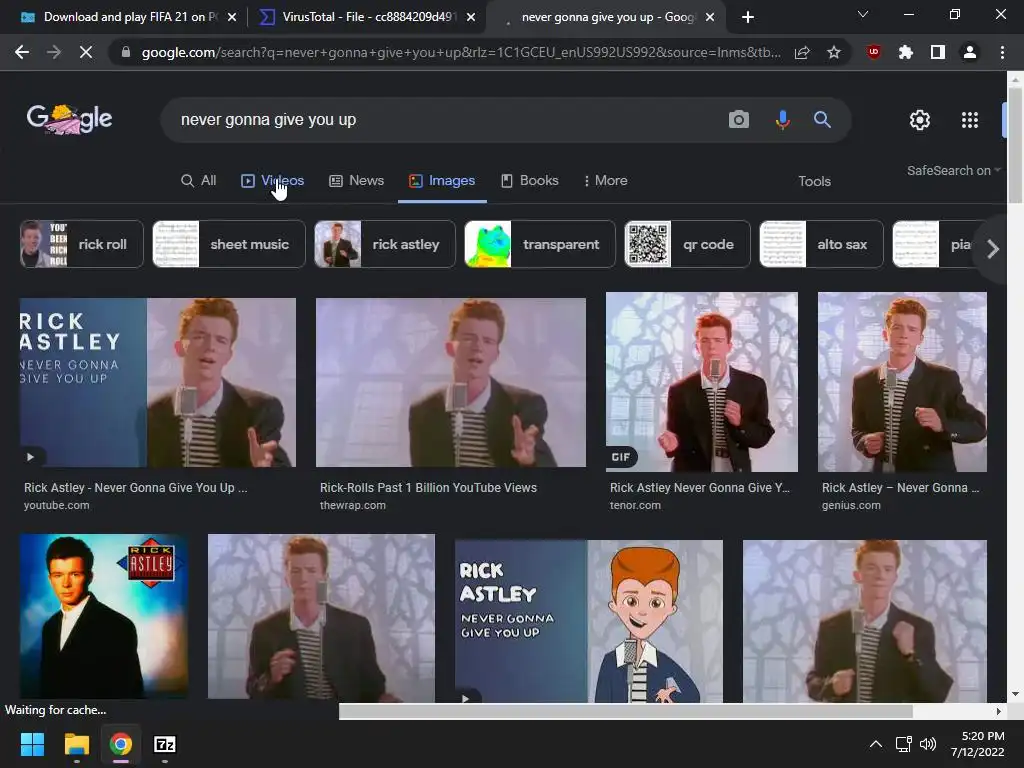Open the SafeSearch on dropdown

pos(953,170)
